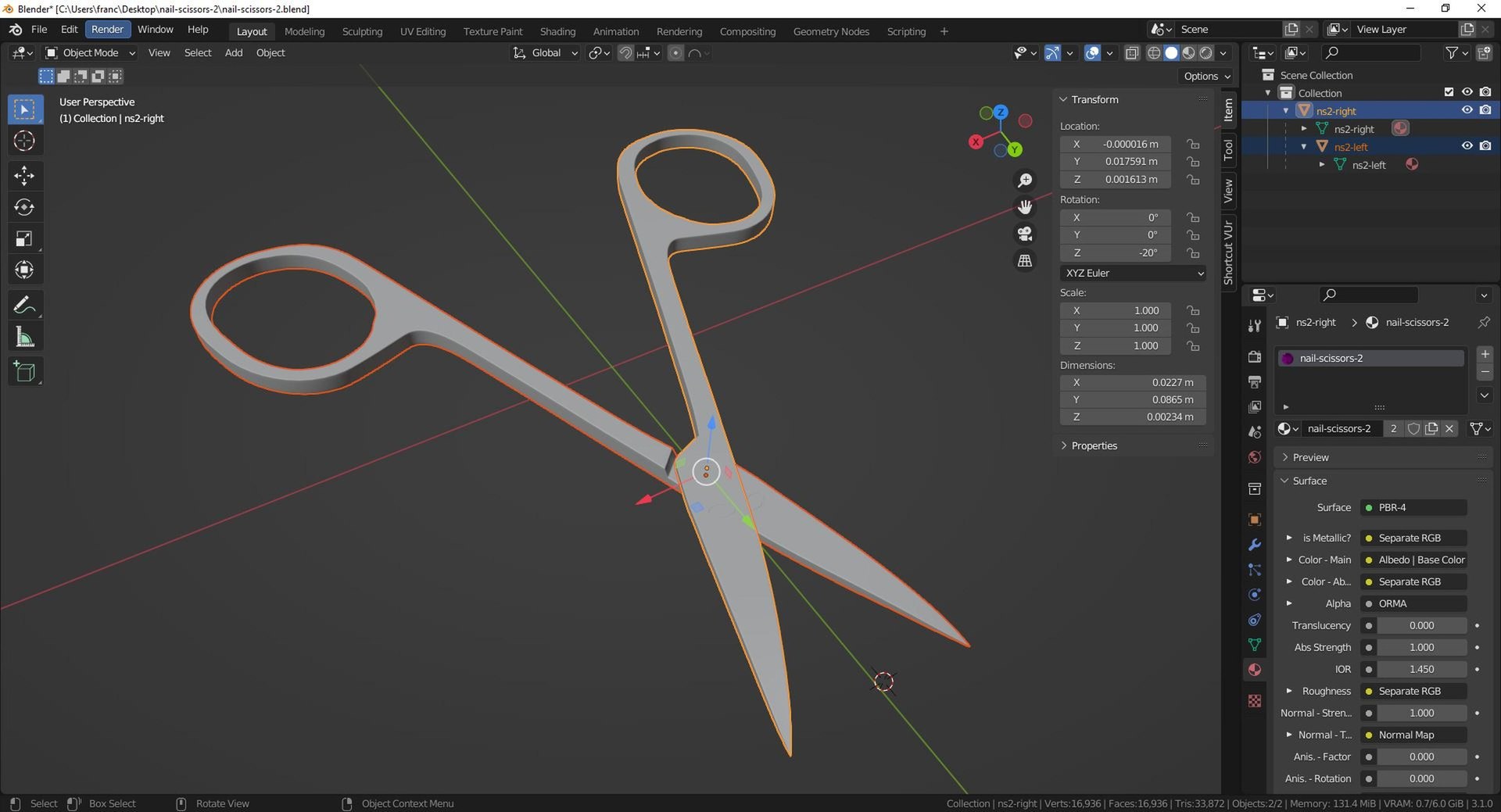Open the Material properties tab icon
Screen dimensions: 1501x812
[x=1255, y=670]
